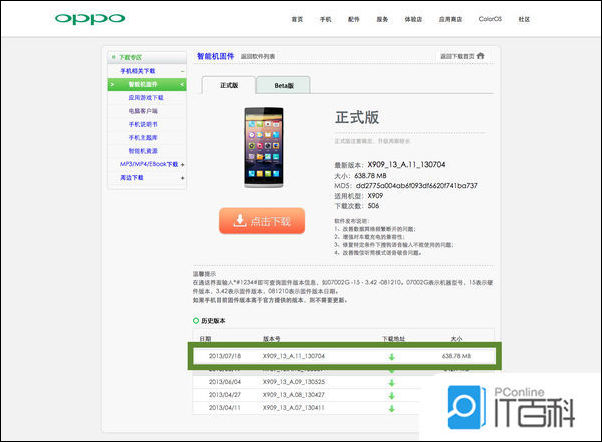Click the date 2013/06/04 in history table

pos(225,382)
